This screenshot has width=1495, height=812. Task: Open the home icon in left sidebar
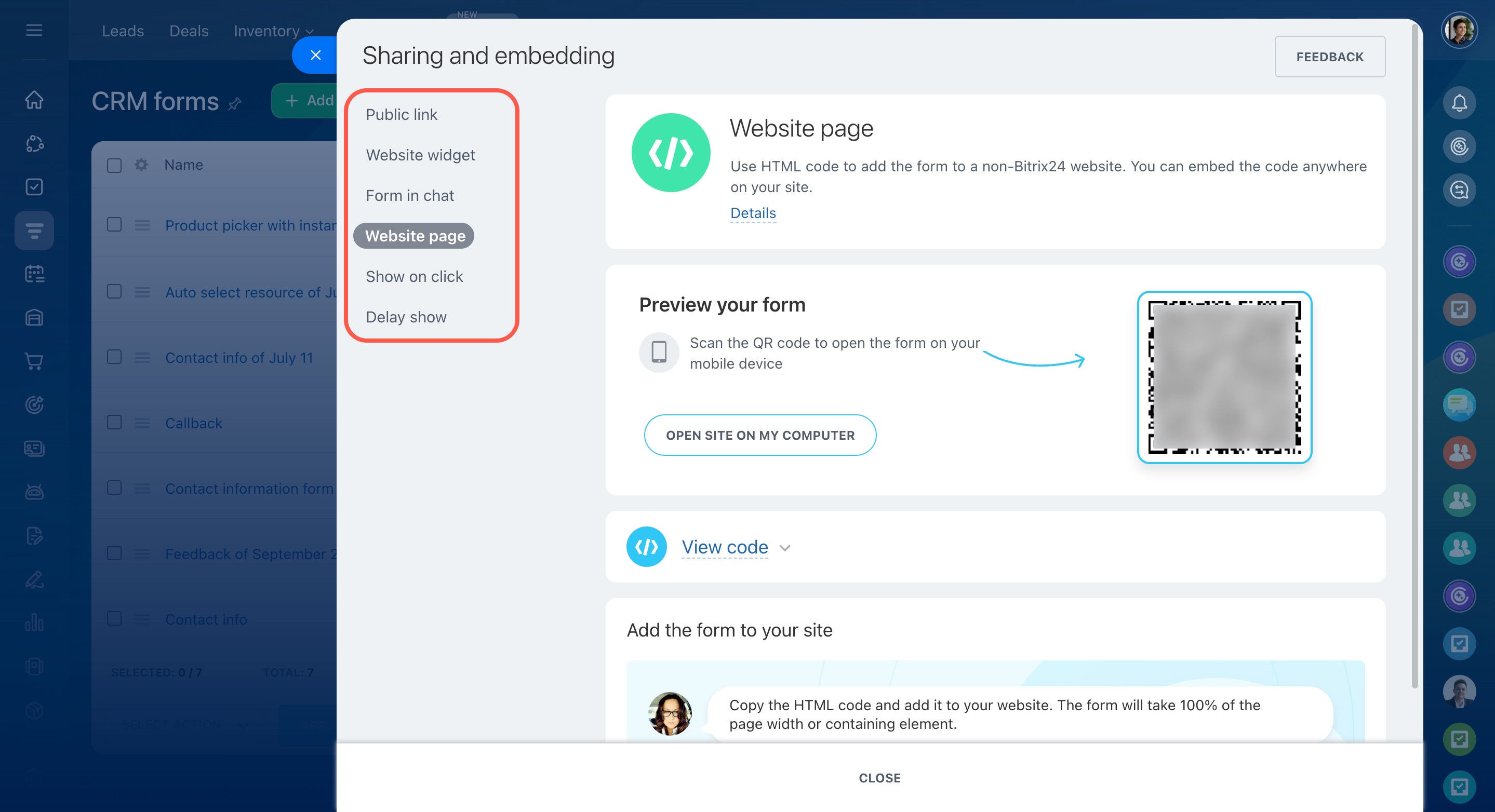tap(34, 100)
